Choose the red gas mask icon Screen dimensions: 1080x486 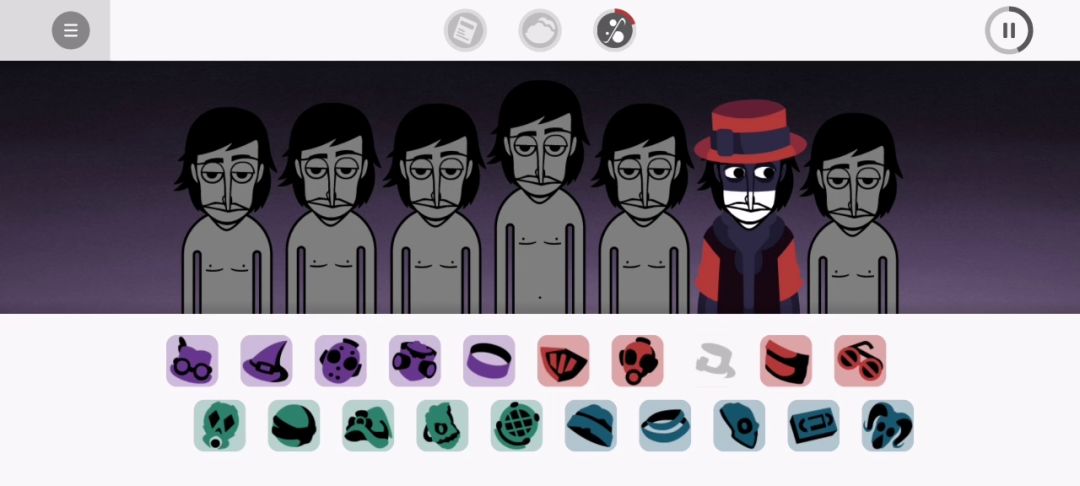coord(638,361)
